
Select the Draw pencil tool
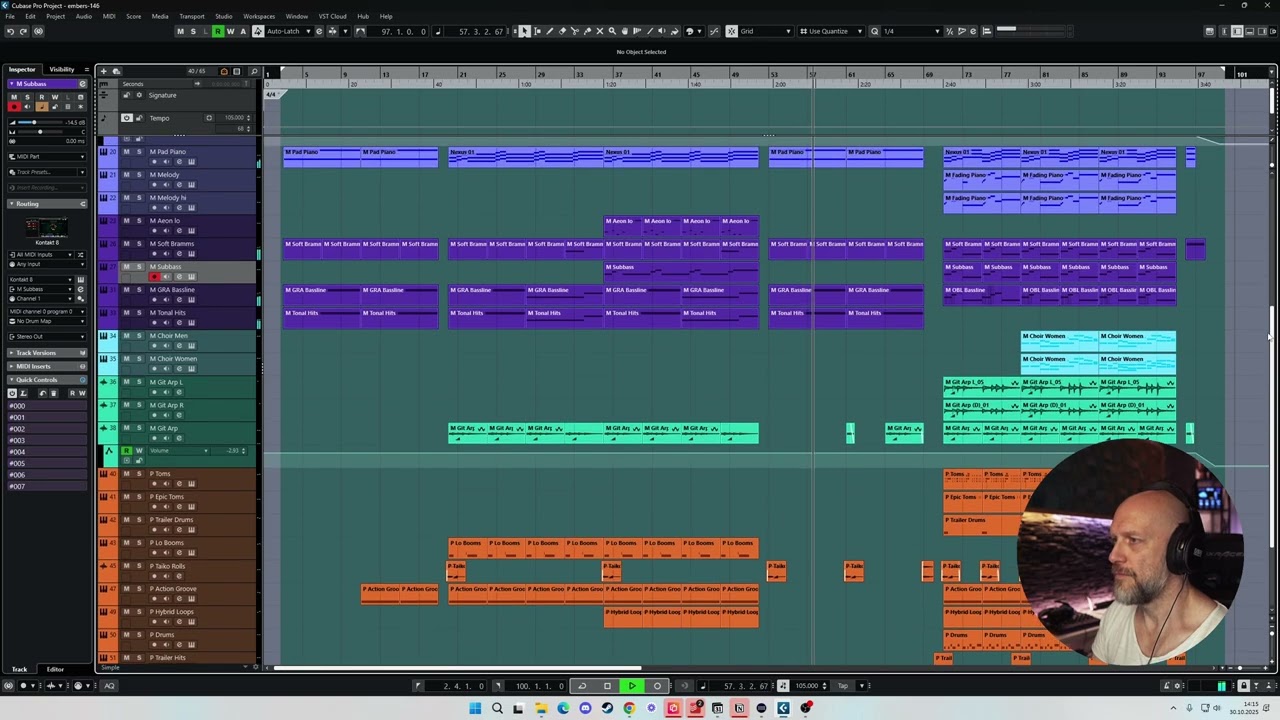549,31
